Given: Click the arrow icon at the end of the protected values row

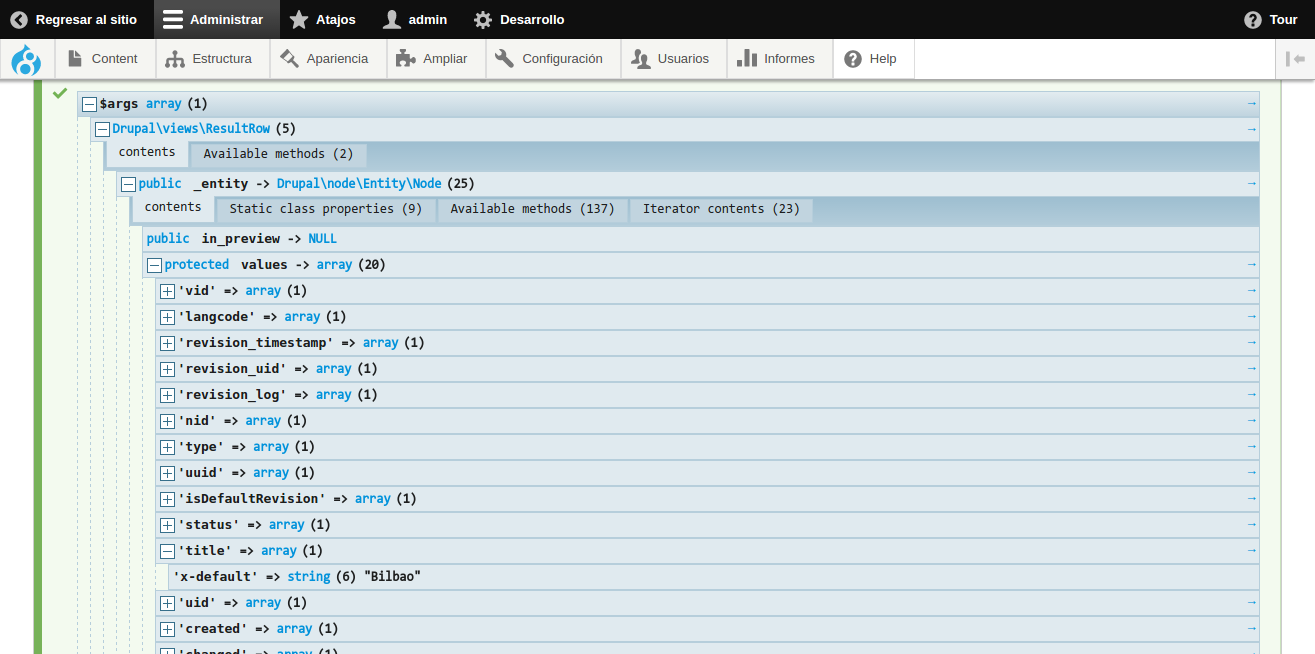Looking at the screenshot, I should point(1251,264).
